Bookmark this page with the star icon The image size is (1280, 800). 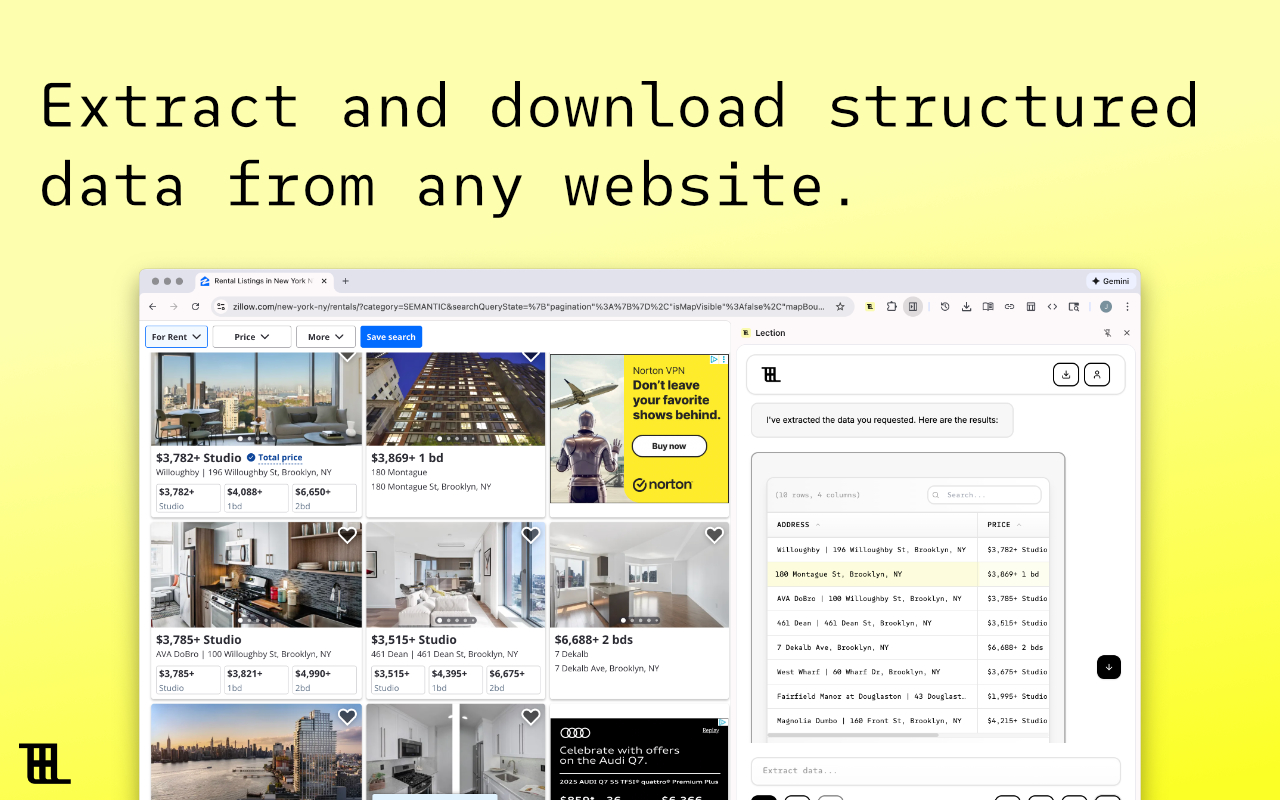click(x=840, y=307)
